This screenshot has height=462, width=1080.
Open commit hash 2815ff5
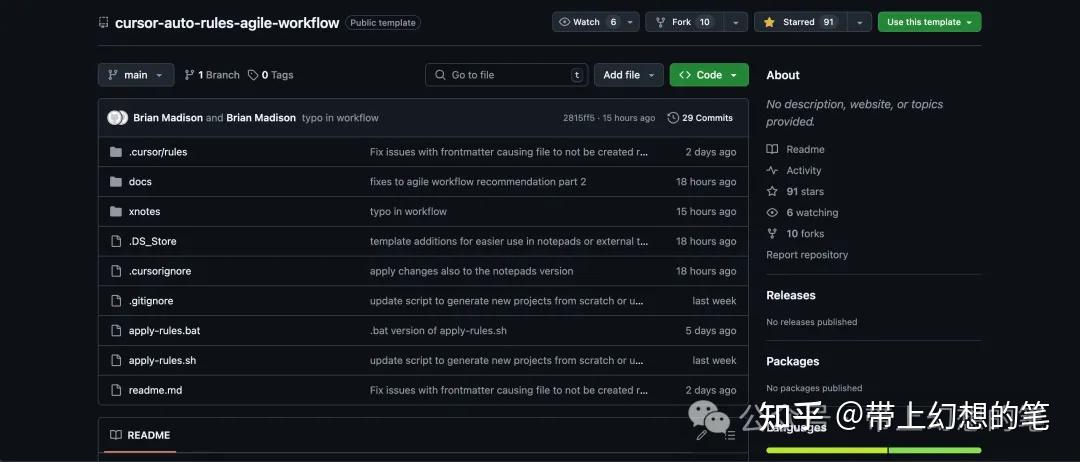coord(579,118)
